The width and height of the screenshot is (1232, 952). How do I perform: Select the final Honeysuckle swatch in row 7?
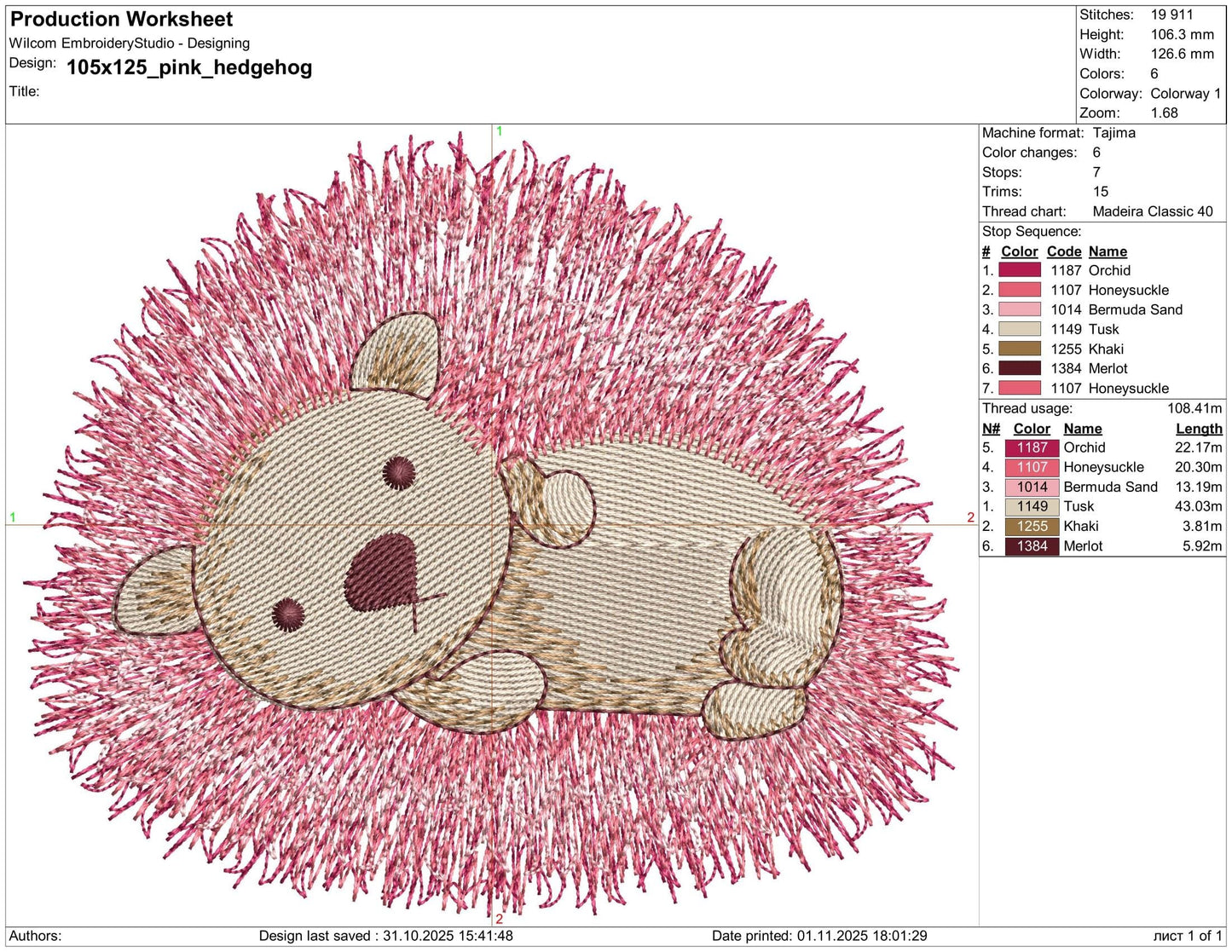point(1020,388)
